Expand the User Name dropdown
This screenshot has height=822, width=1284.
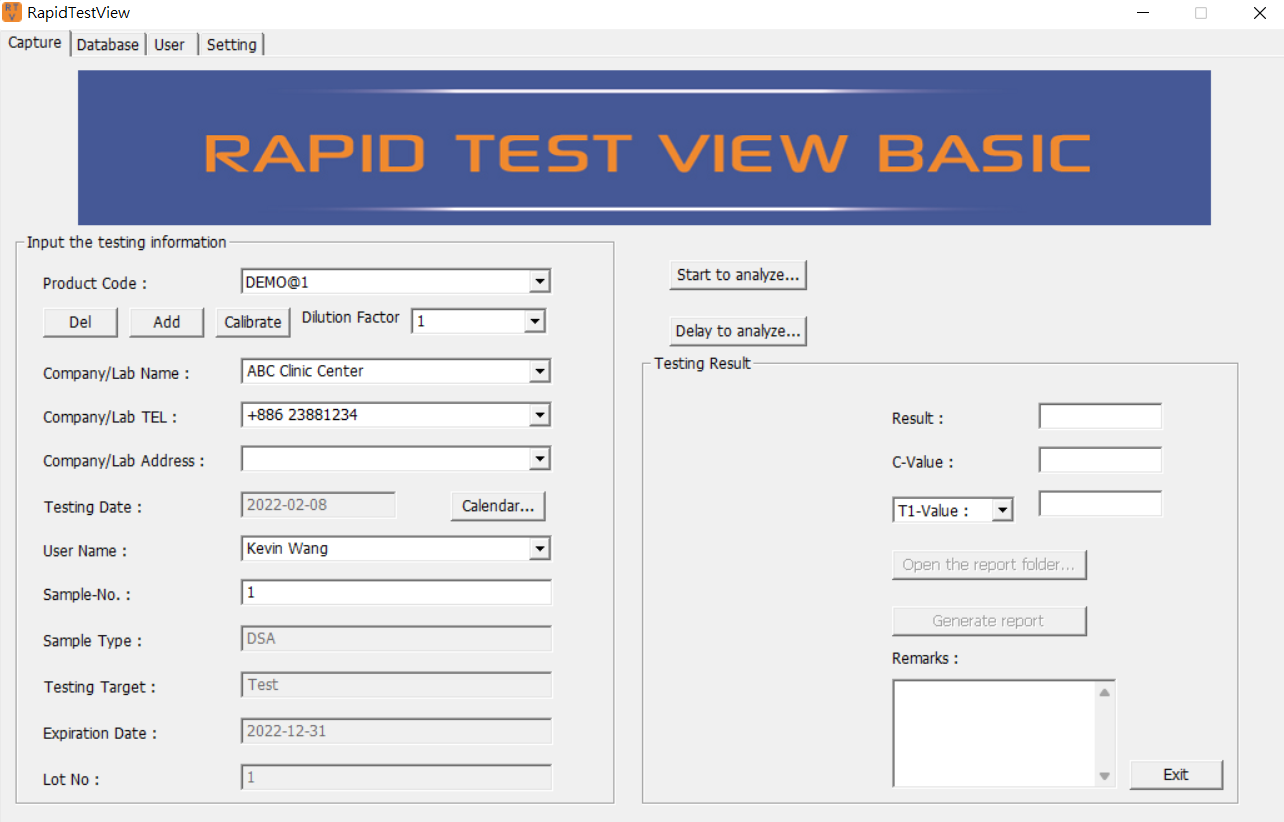[x=540, y=548]
